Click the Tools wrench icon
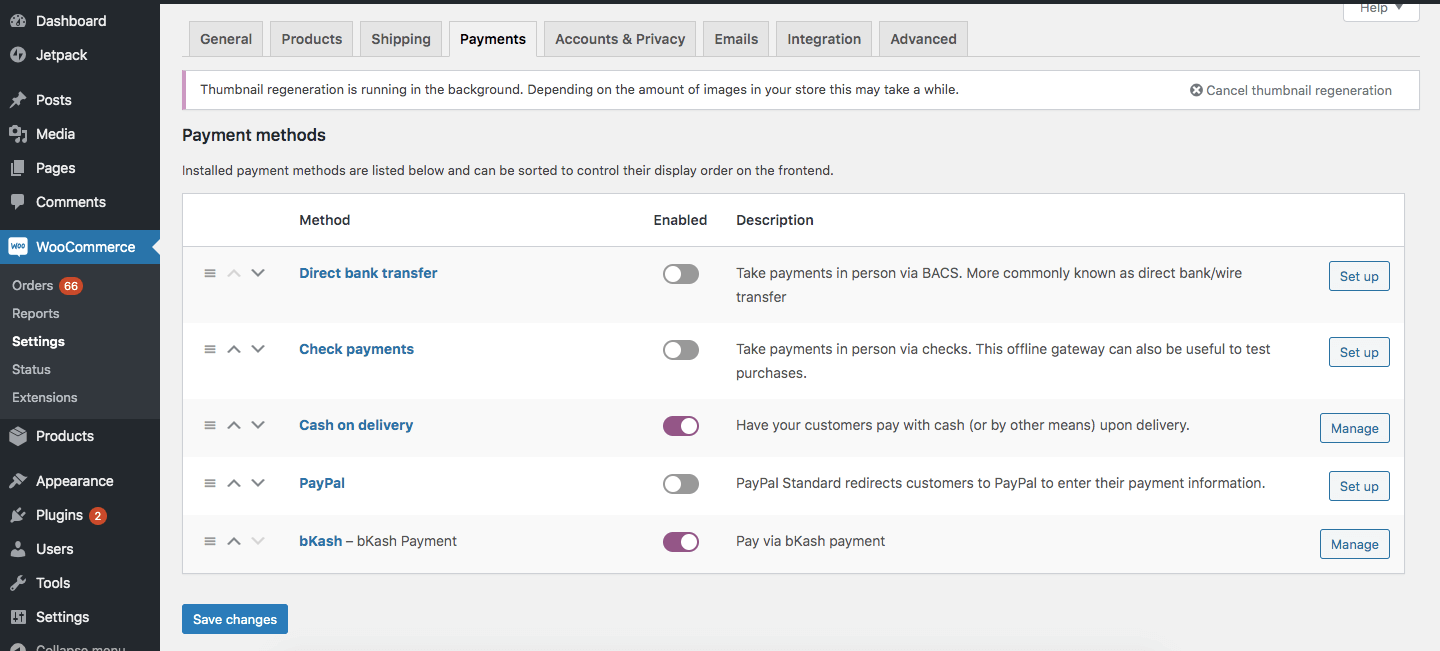1440x651 pixels. [18, 583]
